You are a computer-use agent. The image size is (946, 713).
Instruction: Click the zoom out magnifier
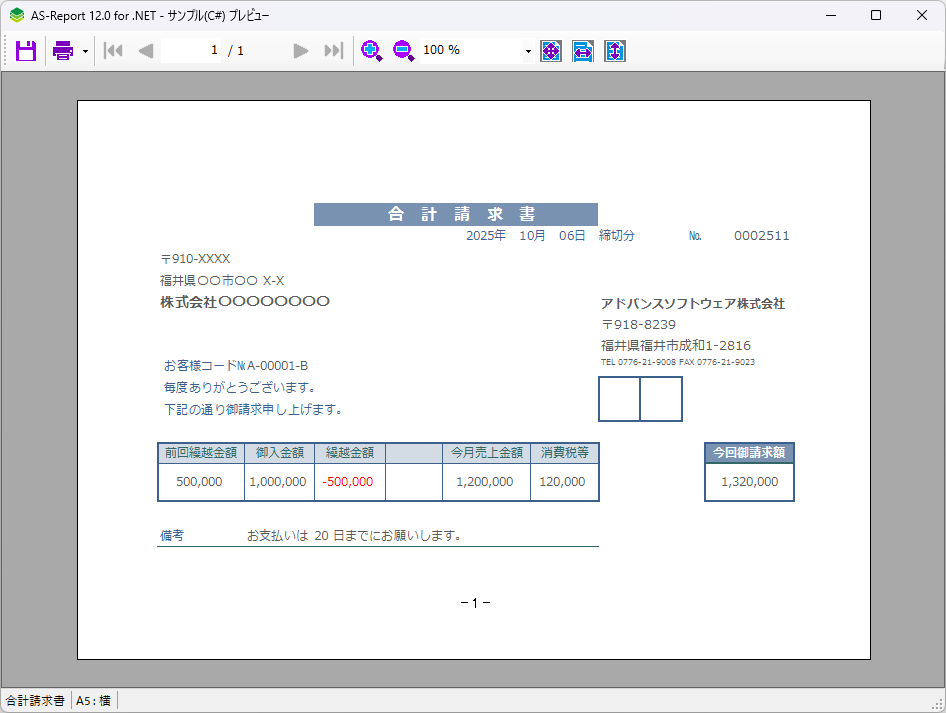tap(403, 50)
